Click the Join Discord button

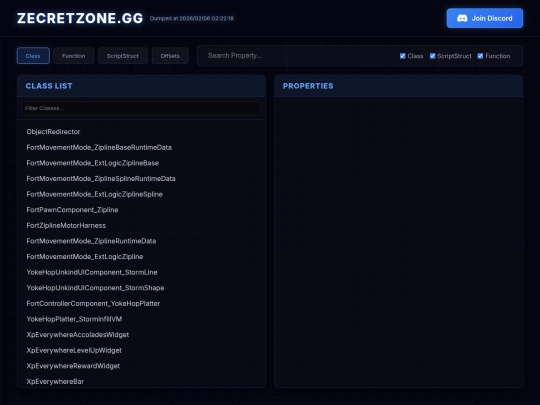pyautogui.click(x=485, y=18)
